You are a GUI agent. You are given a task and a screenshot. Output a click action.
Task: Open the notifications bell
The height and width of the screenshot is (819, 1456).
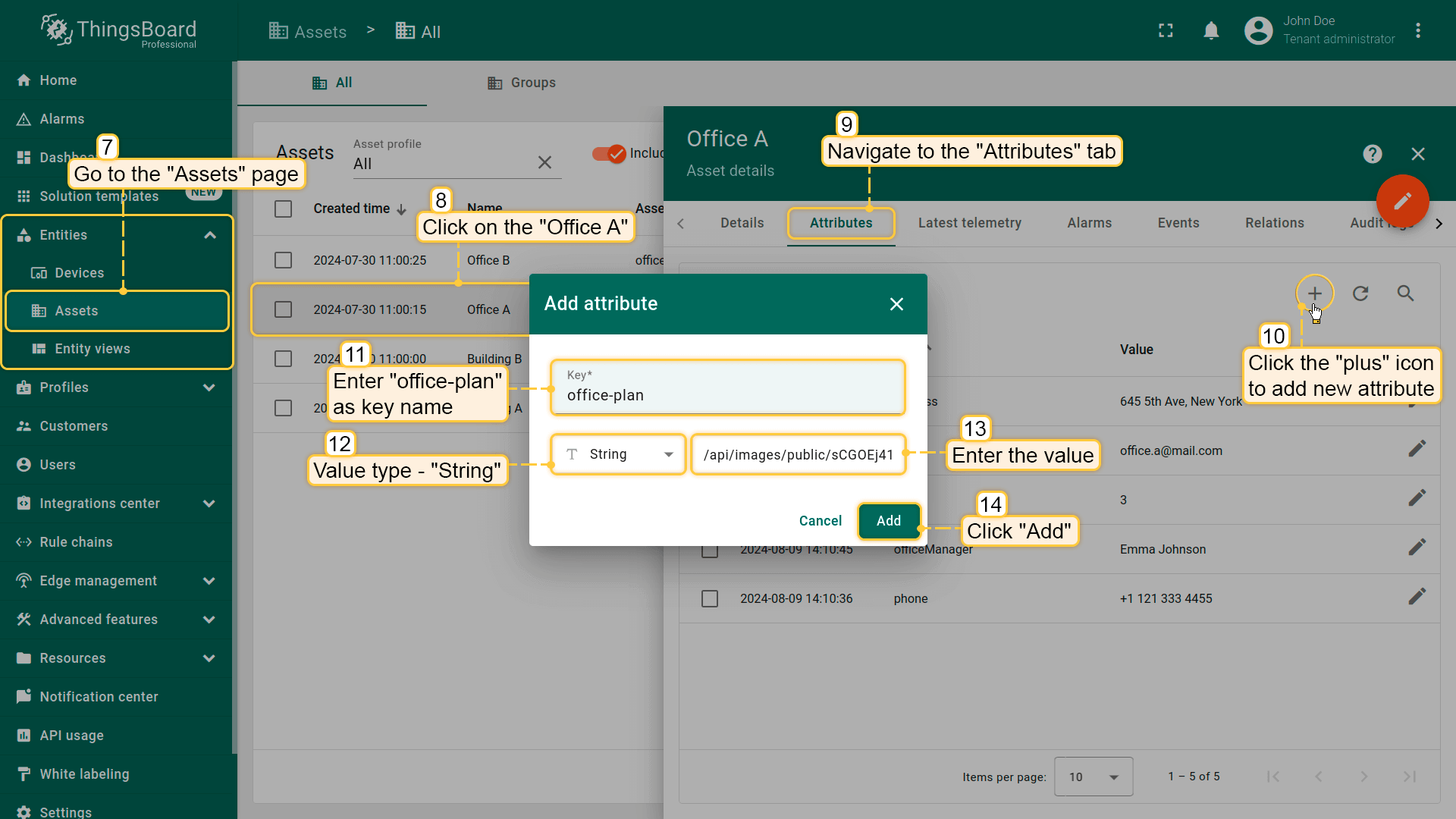click(x=1211, y=31)
